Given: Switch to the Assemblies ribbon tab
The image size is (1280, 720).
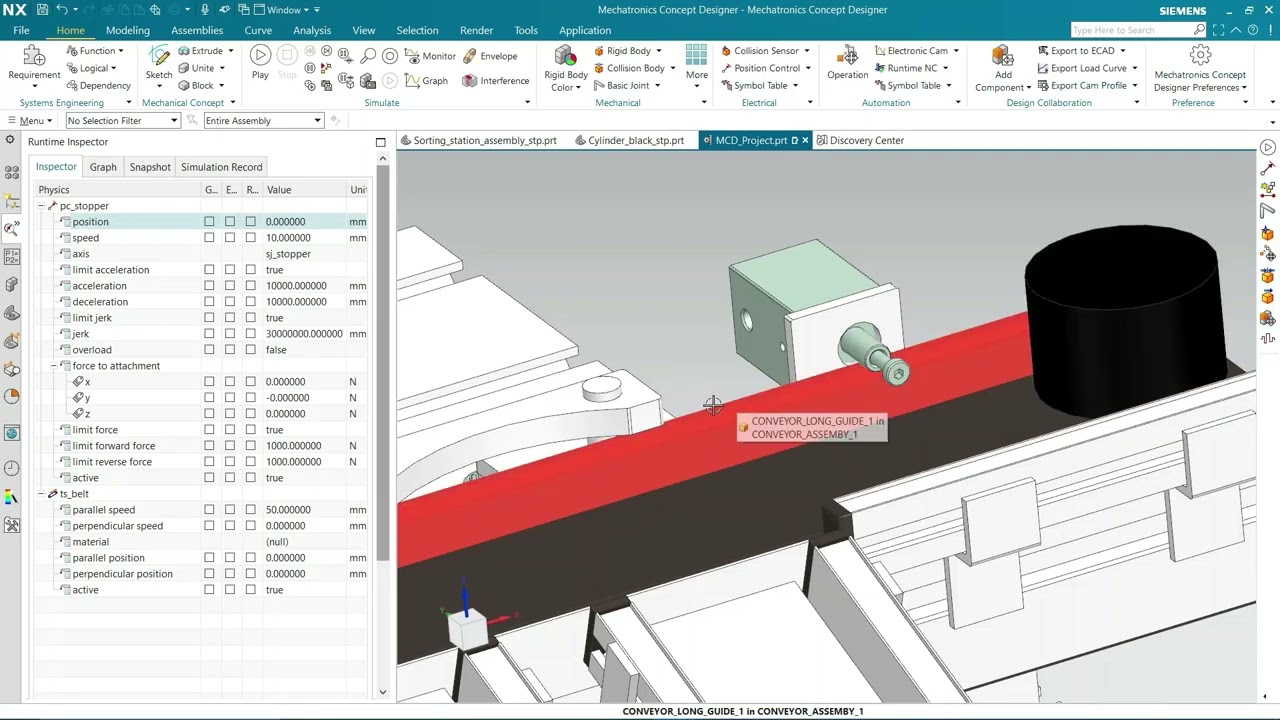Looking at the screenshot, I should click(197, 30).
